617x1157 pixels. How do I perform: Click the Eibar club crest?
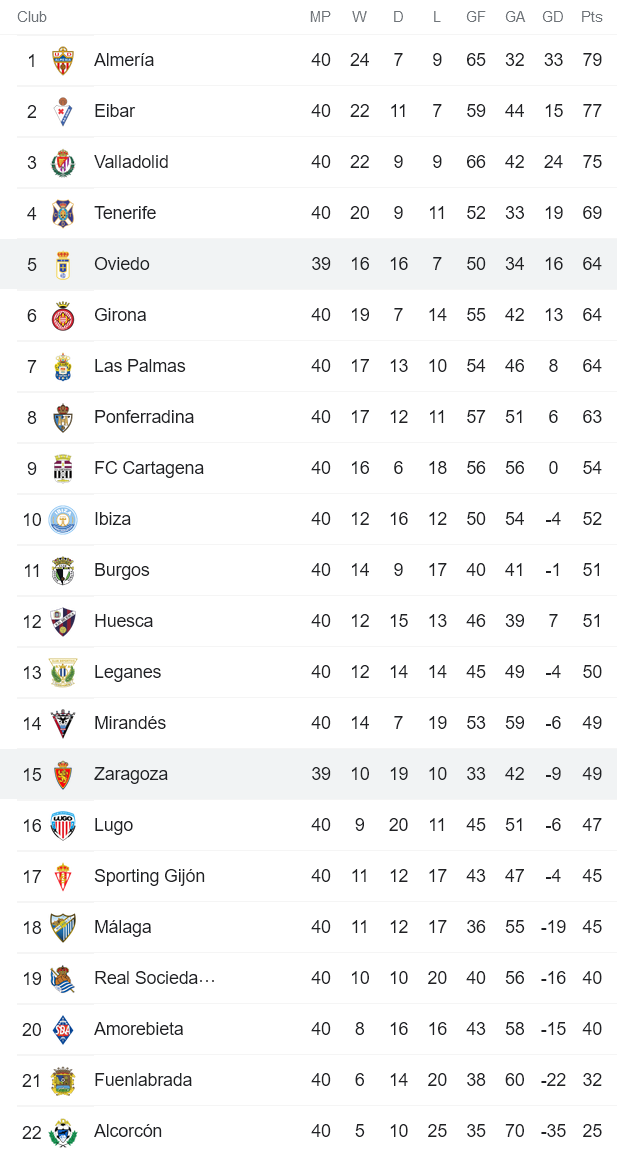(64, 111)
